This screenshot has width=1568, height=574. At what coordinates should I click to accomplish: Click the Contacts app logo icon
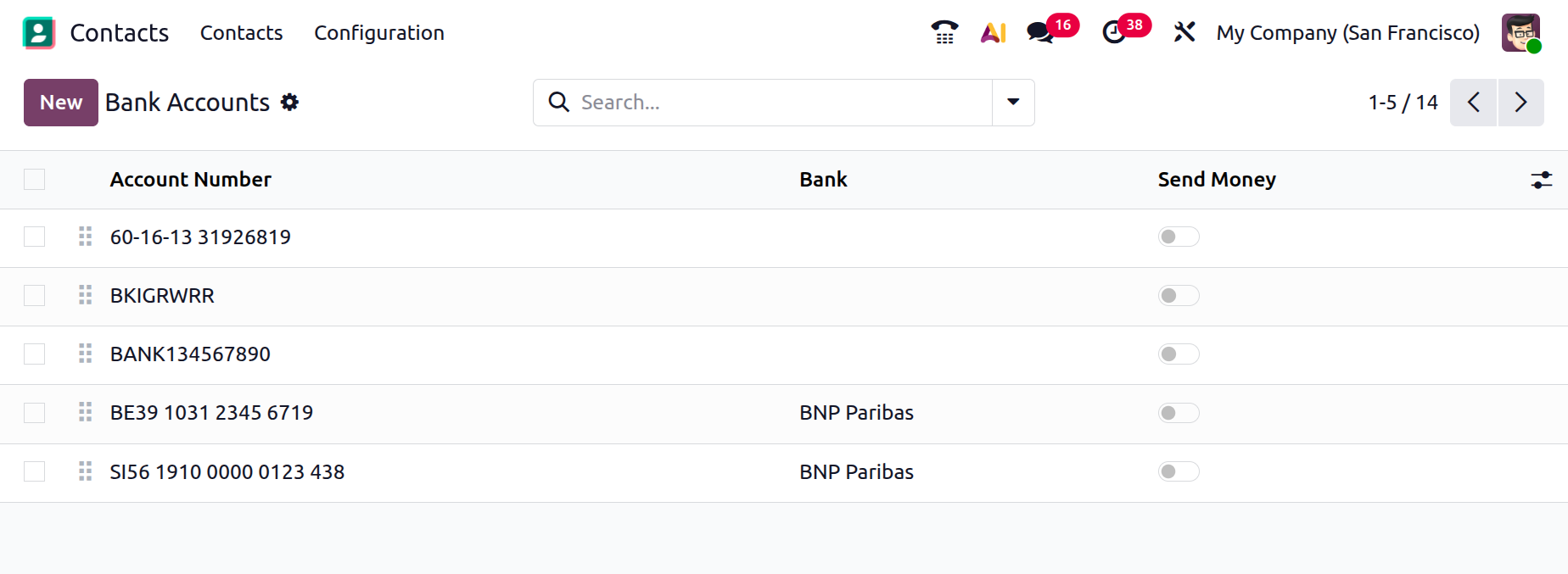pos(39,32)
